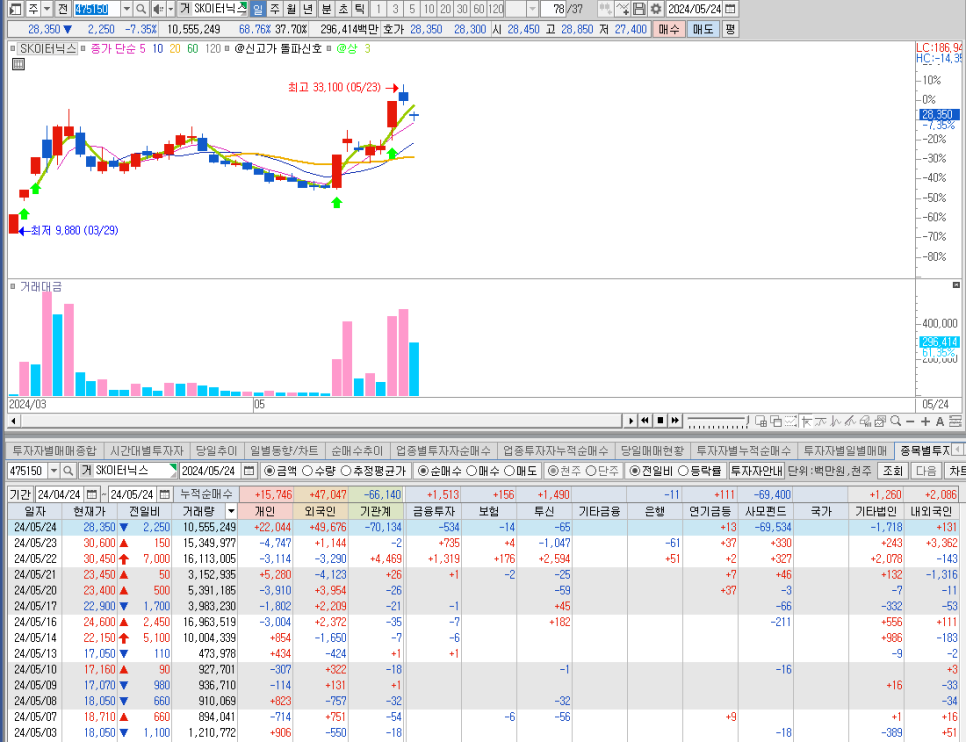This screenshot has width=966, height=742.
Task: Select the 등락률 radio button
Action: [683, 471]
